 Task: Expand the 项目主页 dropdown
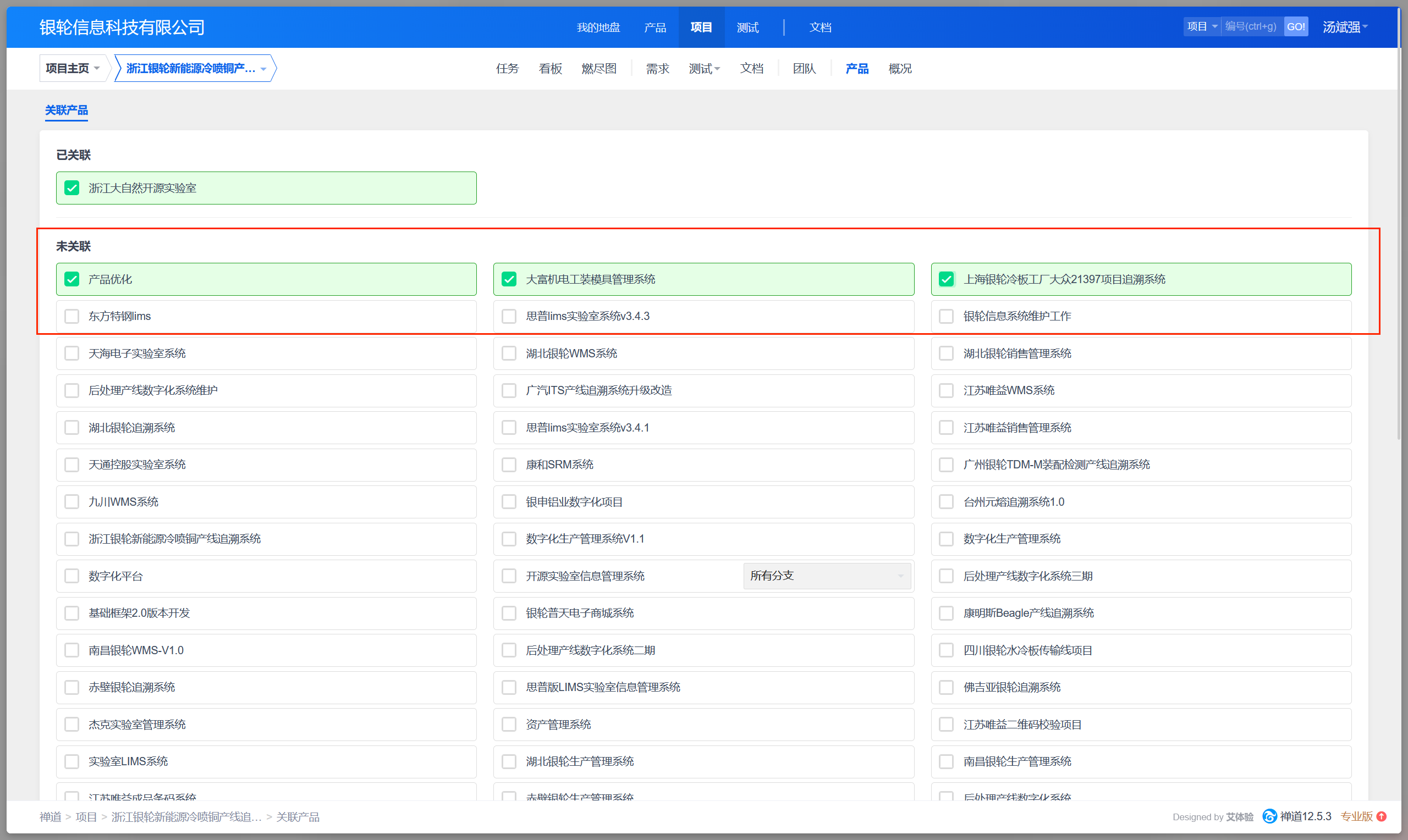click(x=73, y=69)
